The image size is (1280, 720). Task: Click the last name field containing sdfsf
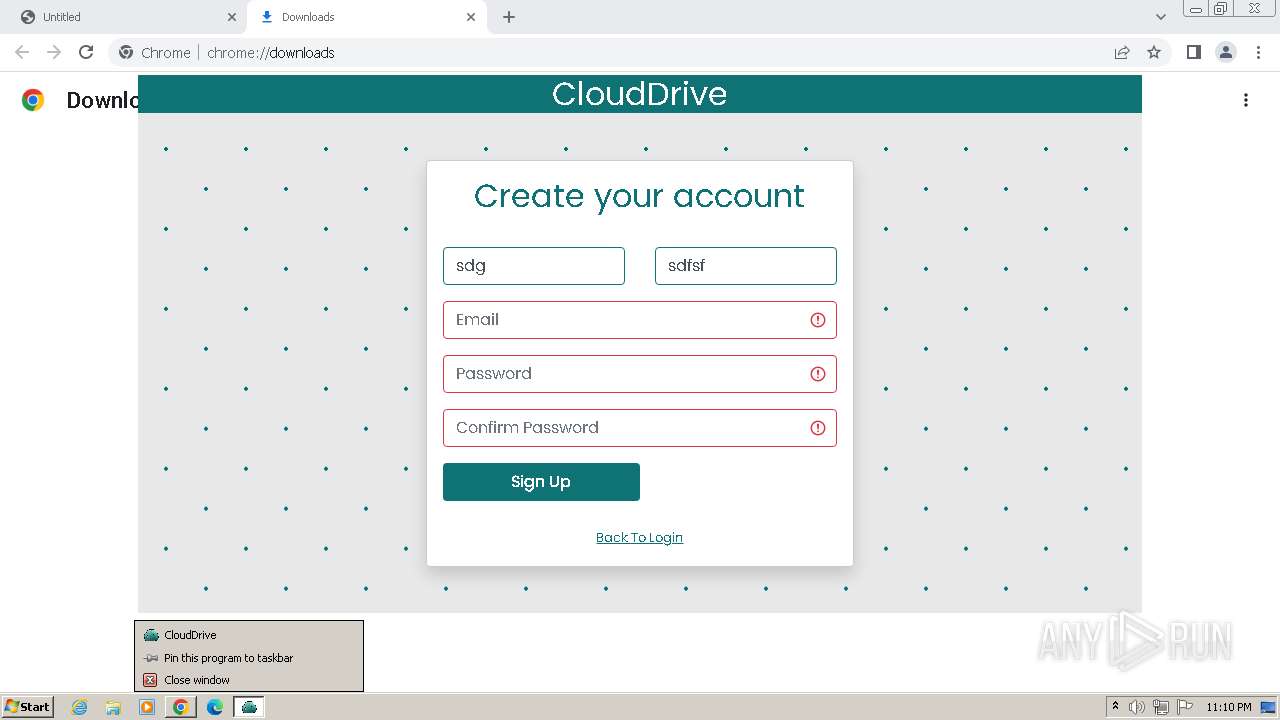tap(746, 266)
